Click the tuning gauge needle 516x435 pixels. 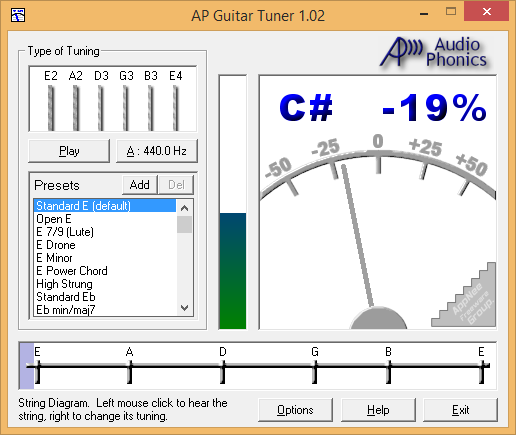pos(358,235)
